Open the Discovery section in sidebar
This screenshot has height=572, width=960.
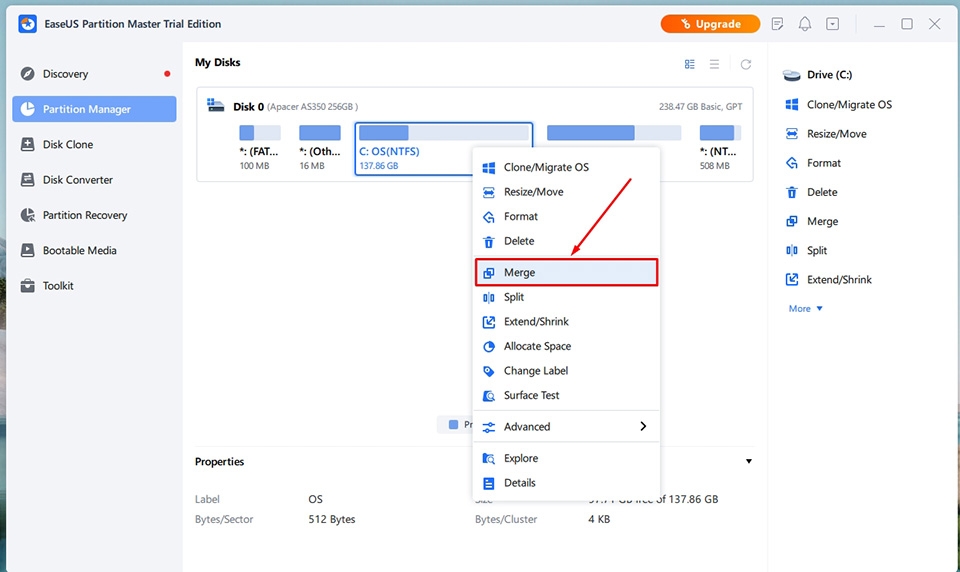tap(94, 73)
